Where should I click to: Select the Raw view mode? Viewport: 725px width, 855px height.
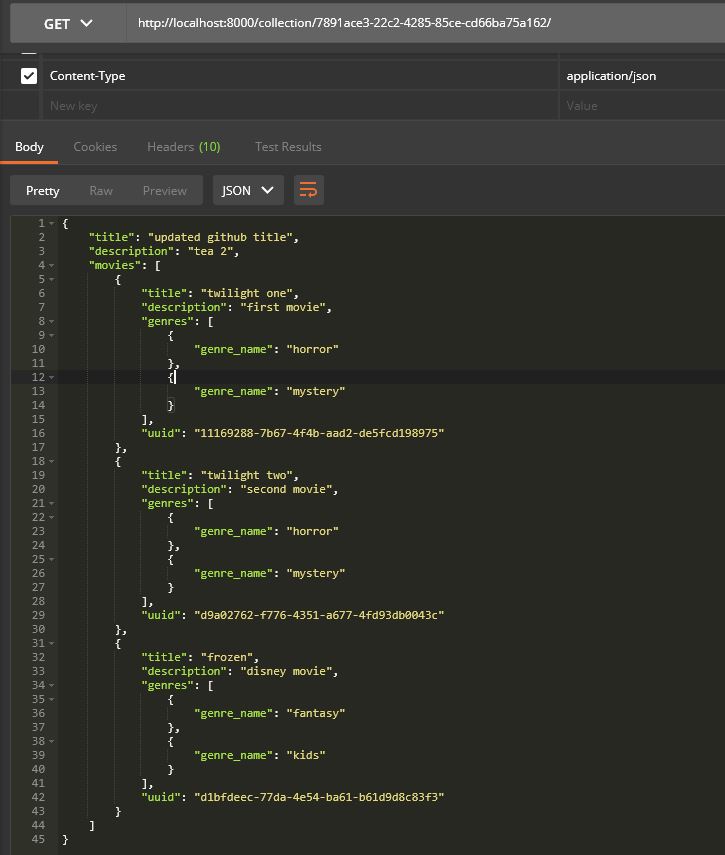[x=101, y=190]
